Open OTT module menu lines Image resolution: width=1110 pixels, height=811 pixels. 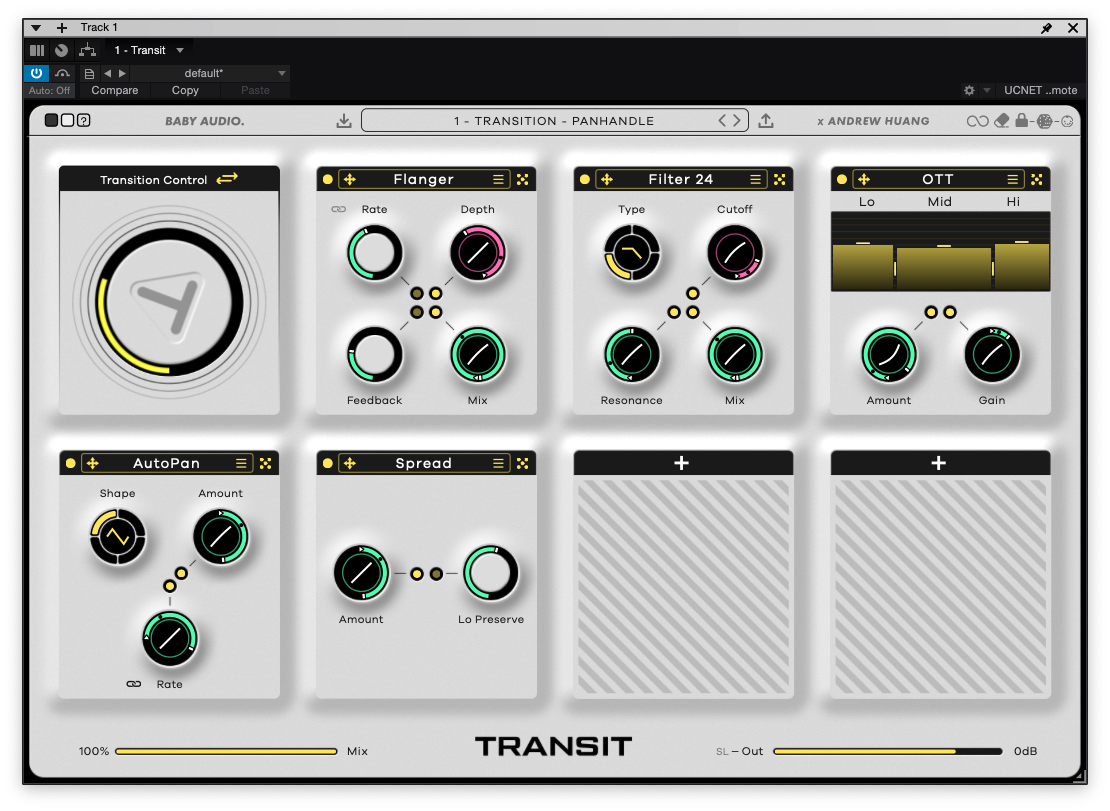[x=1012, y=180]
